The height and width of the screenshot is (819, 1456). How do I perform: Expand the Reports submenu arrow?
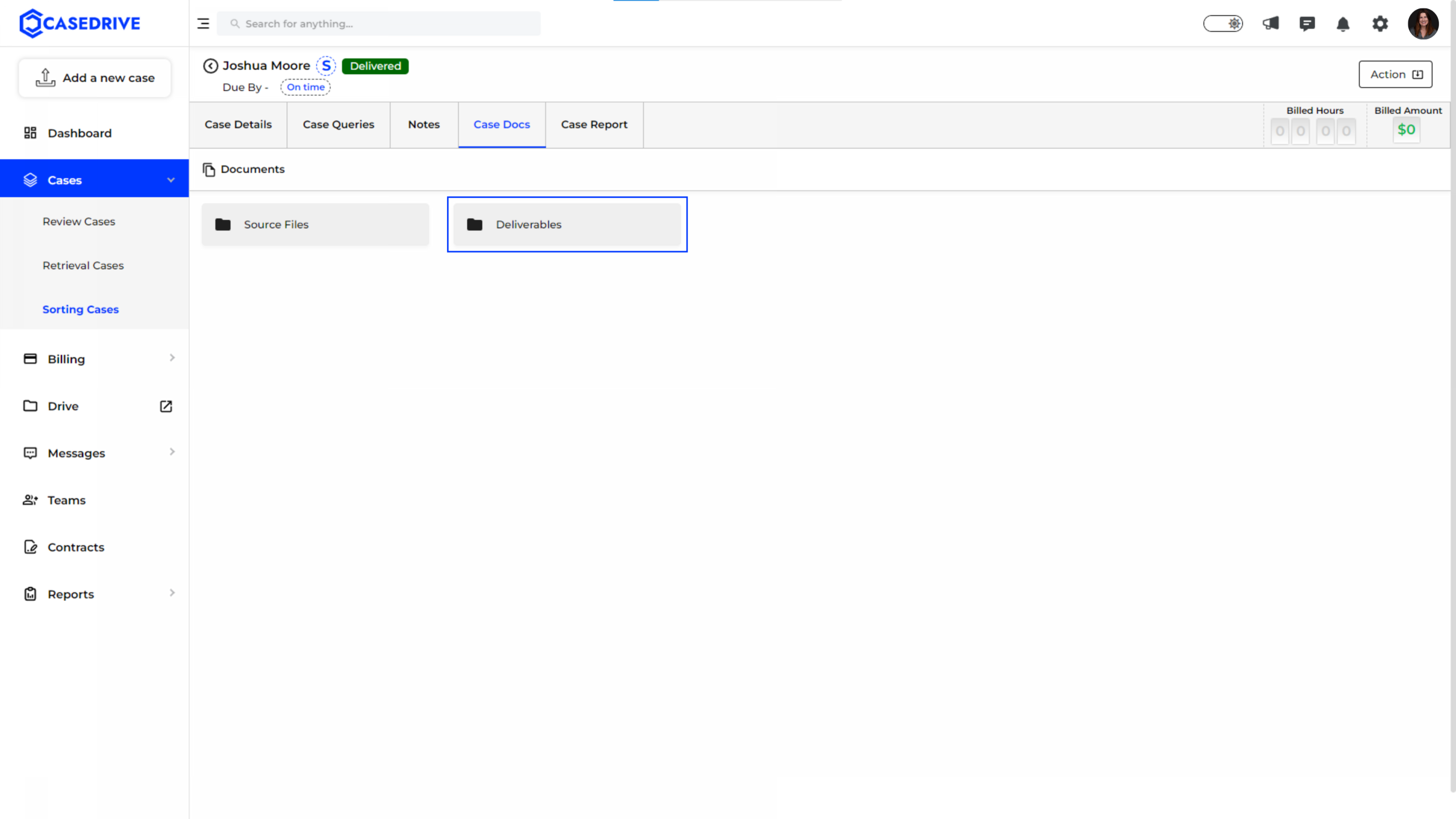click(x=172, y=593)
